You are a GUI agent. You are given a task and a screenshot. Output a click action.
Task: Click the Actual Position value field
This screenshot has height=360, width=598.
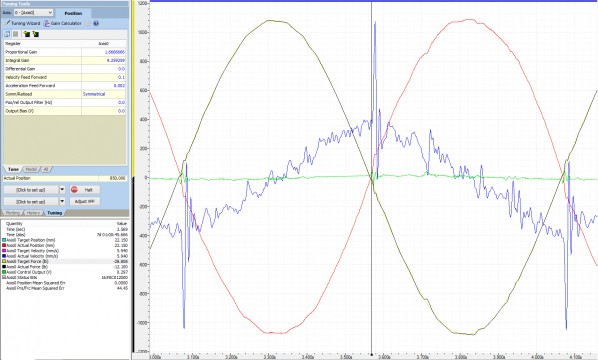112,178
